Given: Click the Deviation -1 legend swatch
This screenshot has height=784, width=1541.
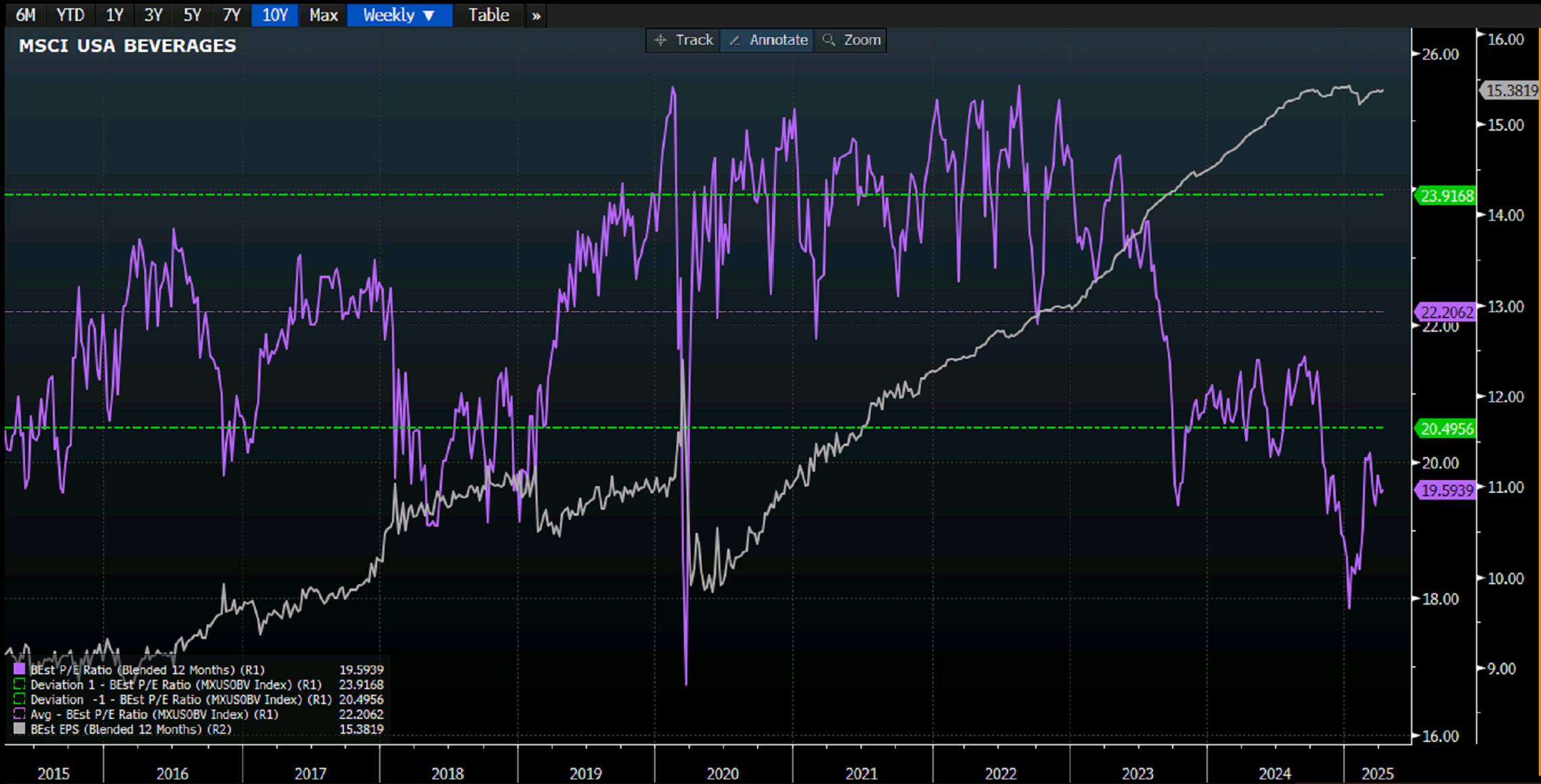Looking at the screenshot, I should [x=20, y=699].
